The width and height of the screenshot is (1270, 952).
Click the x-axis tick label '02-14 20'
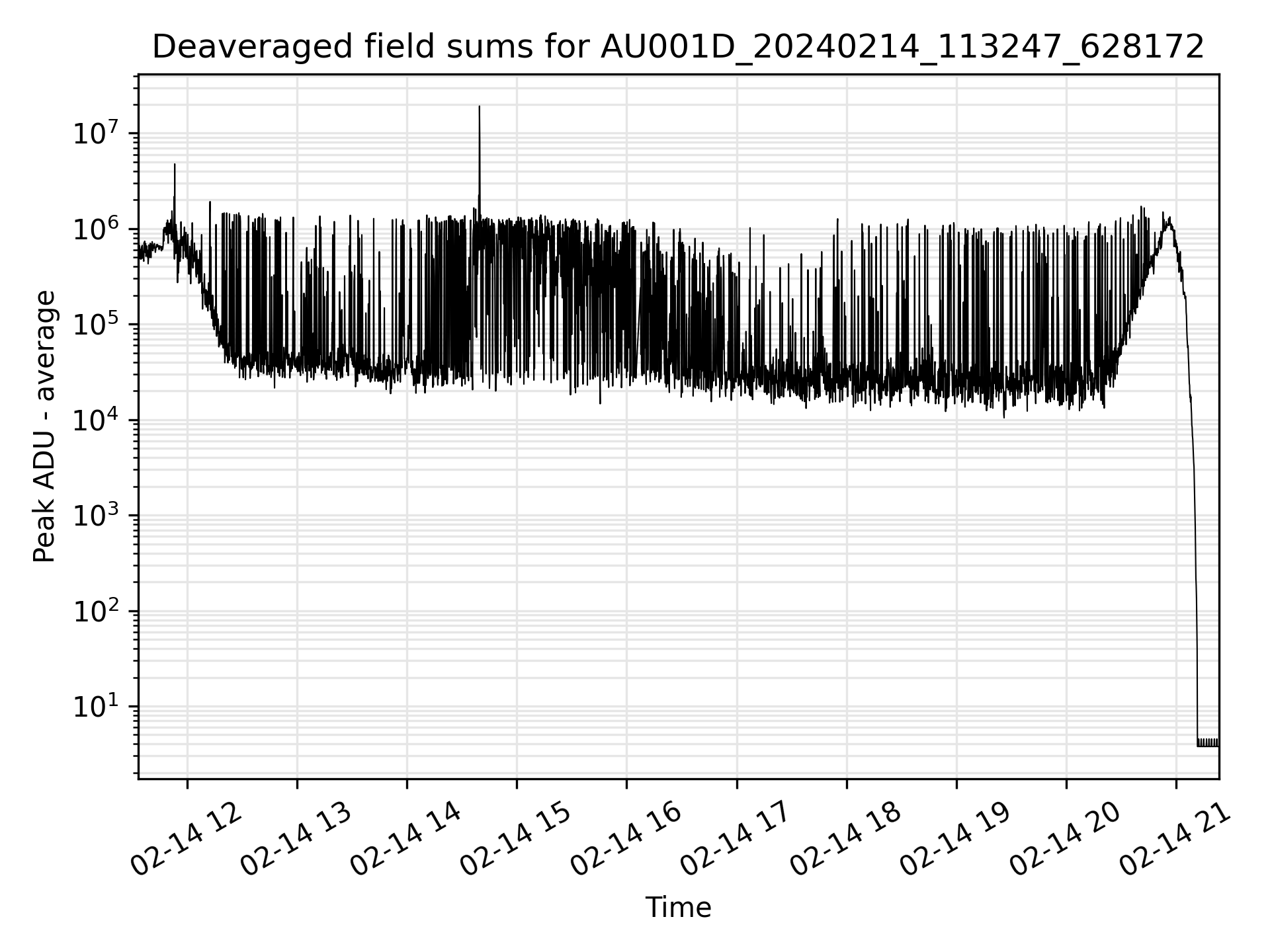tap(1066, 840)
